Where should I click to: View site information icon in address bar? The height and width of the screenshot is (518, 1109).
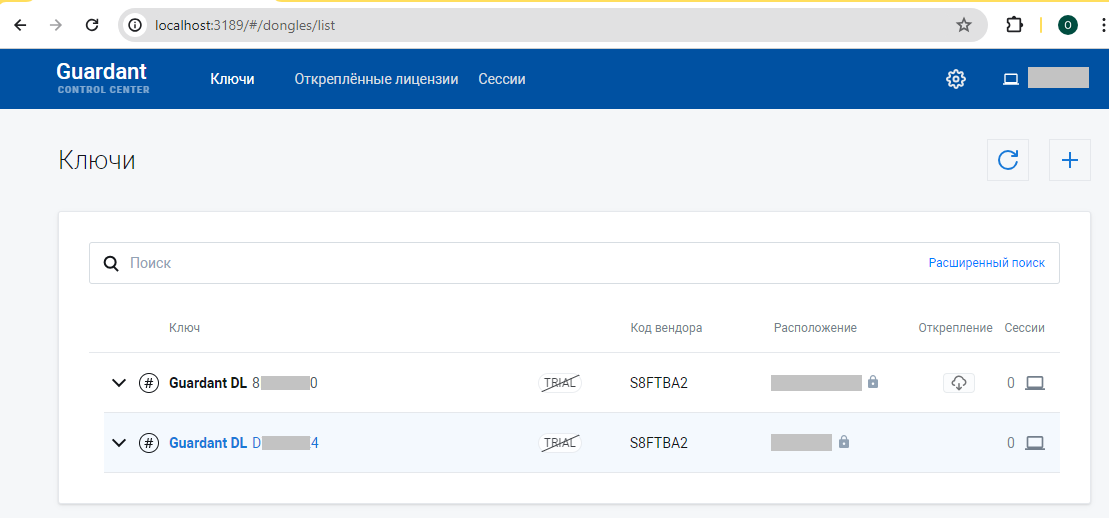click(x=135, y=25)
